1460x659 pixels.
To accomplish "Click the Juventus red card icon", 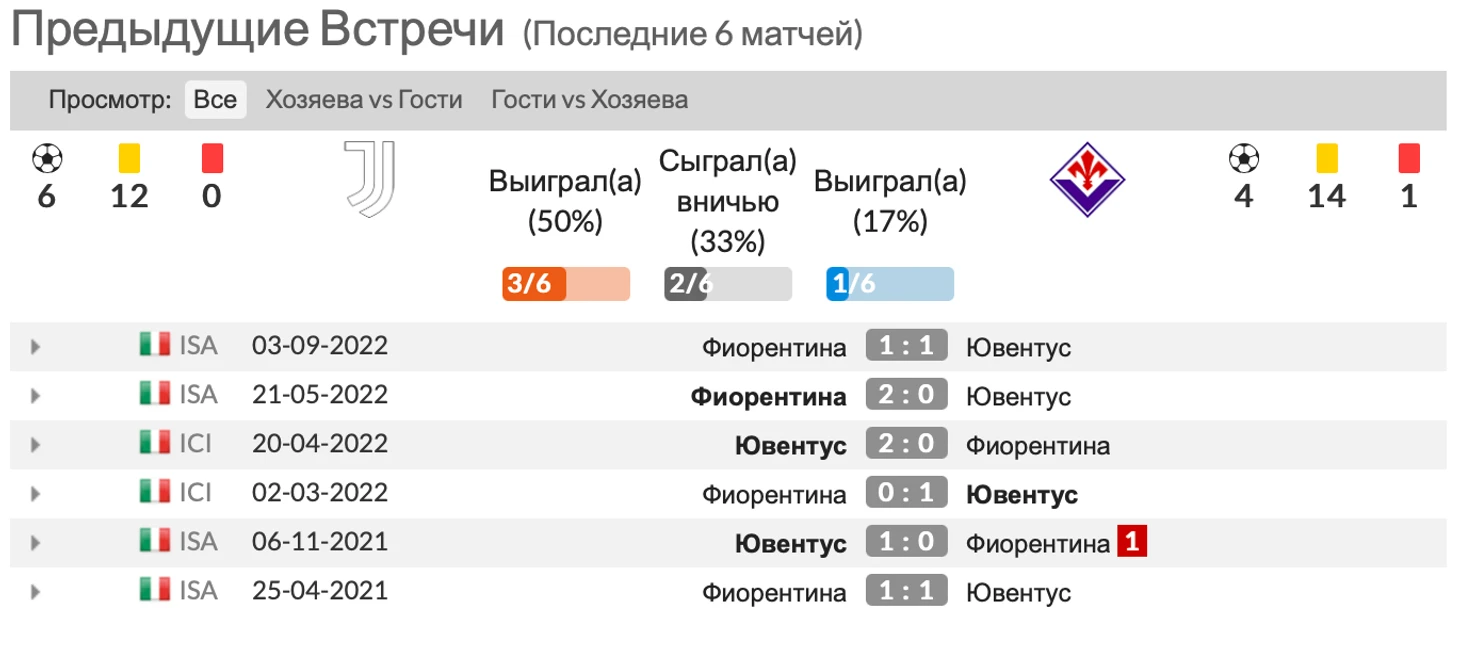I will 212,158.
